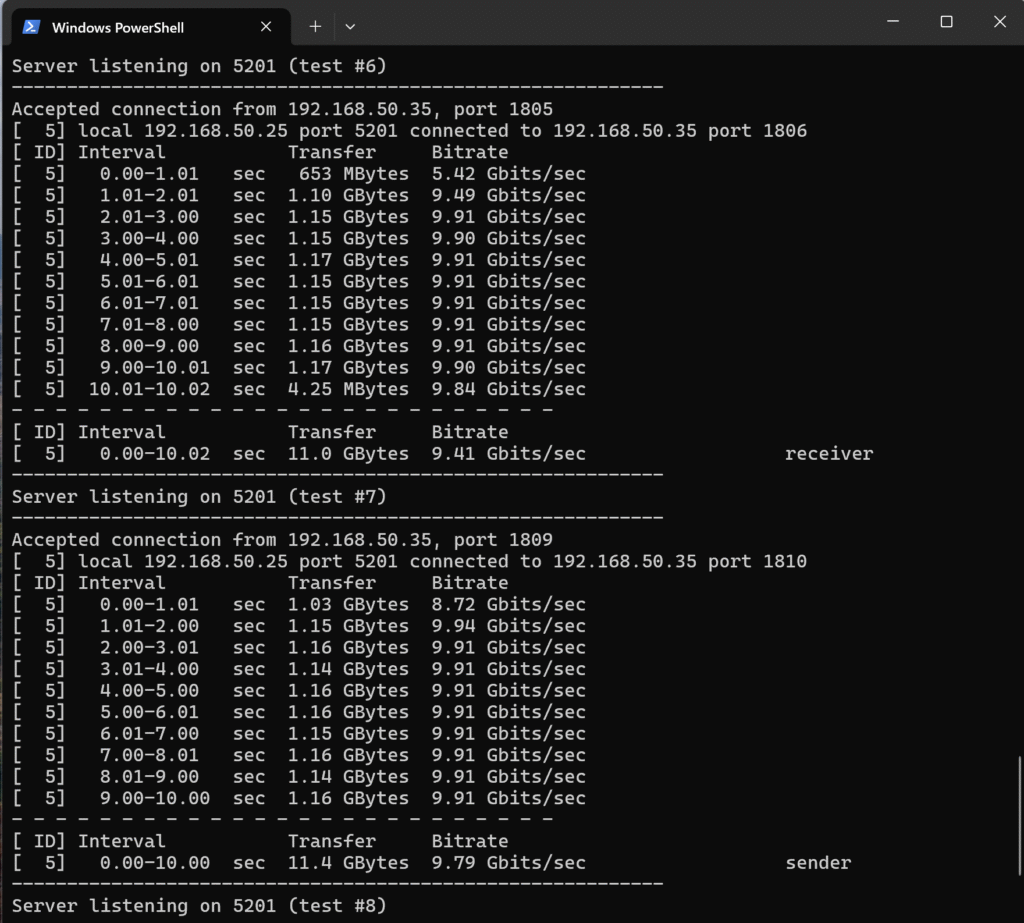Open a new tab with the plus button

click(x=315, y=27)
